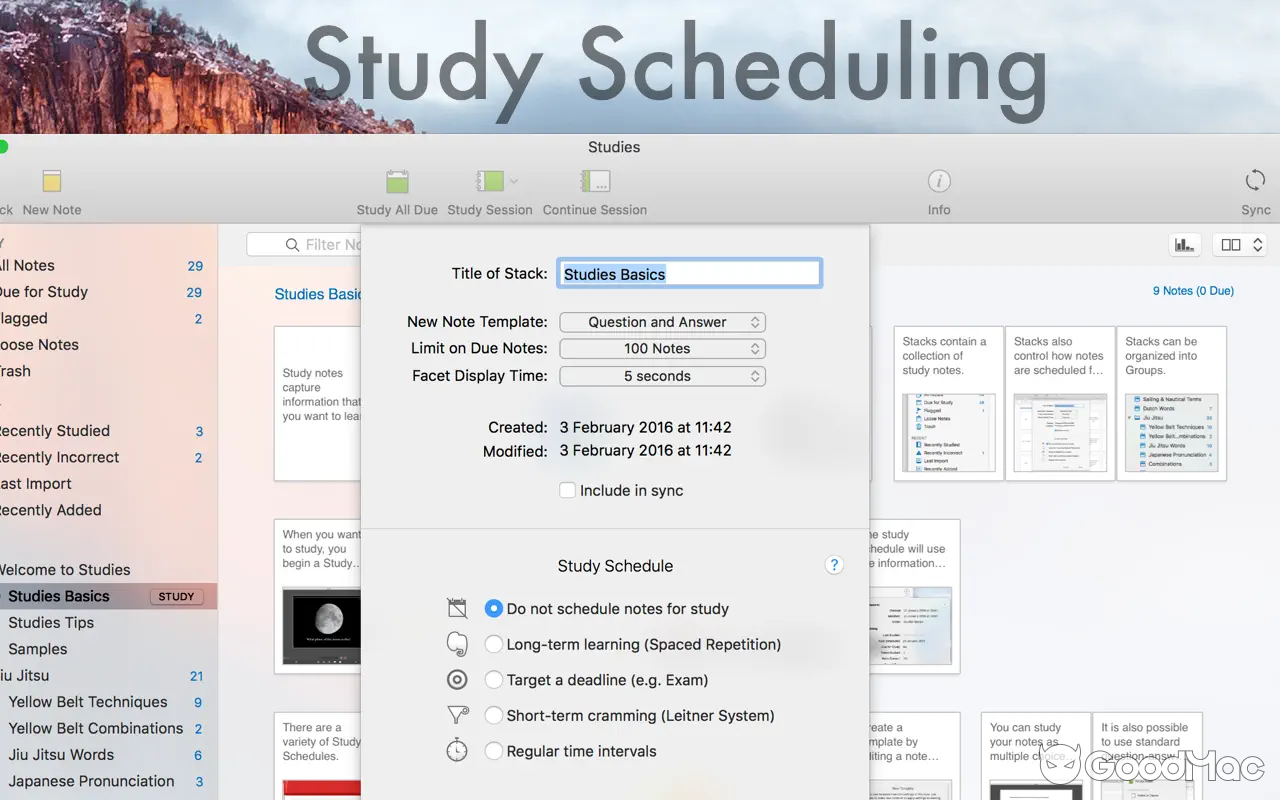Select Long-term learning (Spaced Repetition)
The height and width of the screenshot is (800, 1280).
(494, 644)
